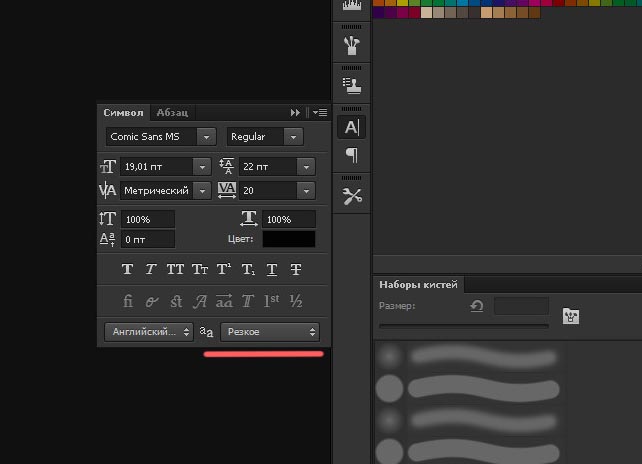642x464 pixels.
Task: Click the 19,01 пт font size field
Action: [155, 167]
